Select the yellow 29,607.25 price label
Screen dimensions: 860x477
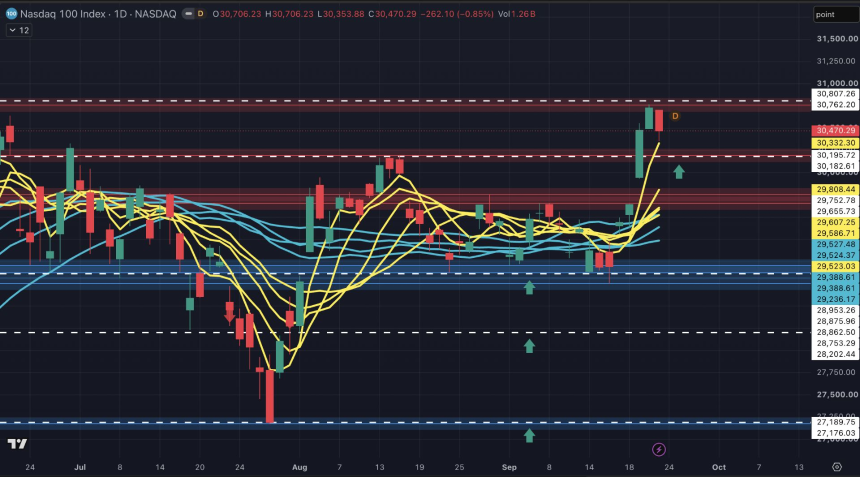pyautogui.click(x=835, y=222)
